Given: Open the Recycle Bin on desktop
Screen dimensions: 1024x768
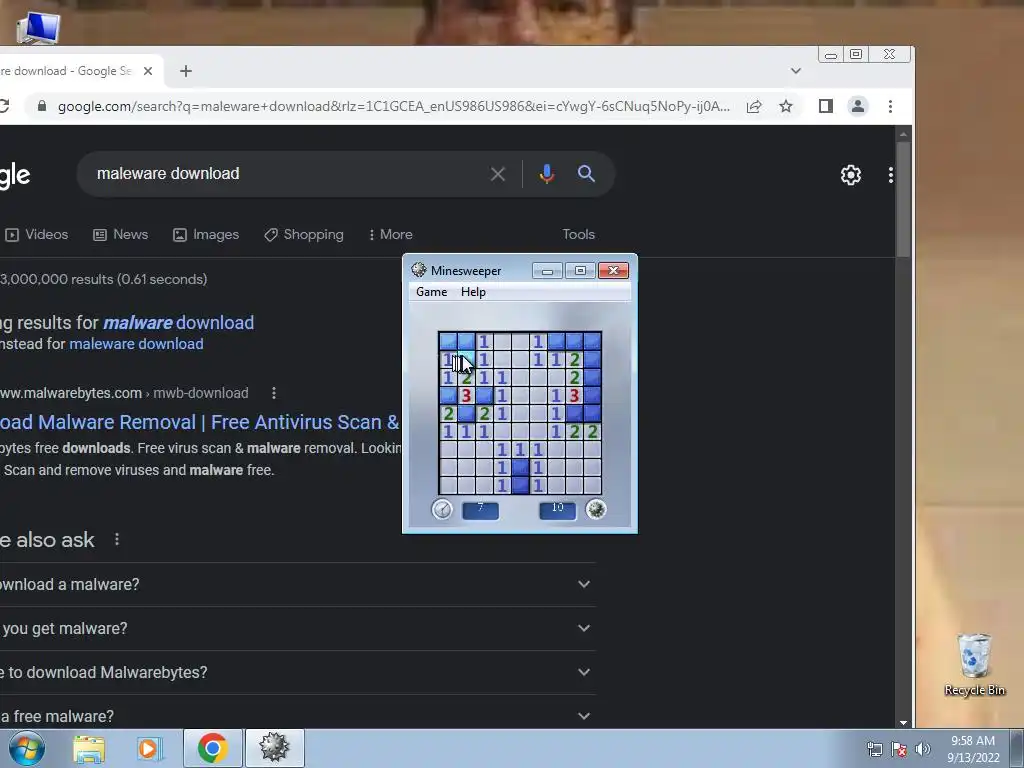Looking at the screenshot, I should coord(974,665).
